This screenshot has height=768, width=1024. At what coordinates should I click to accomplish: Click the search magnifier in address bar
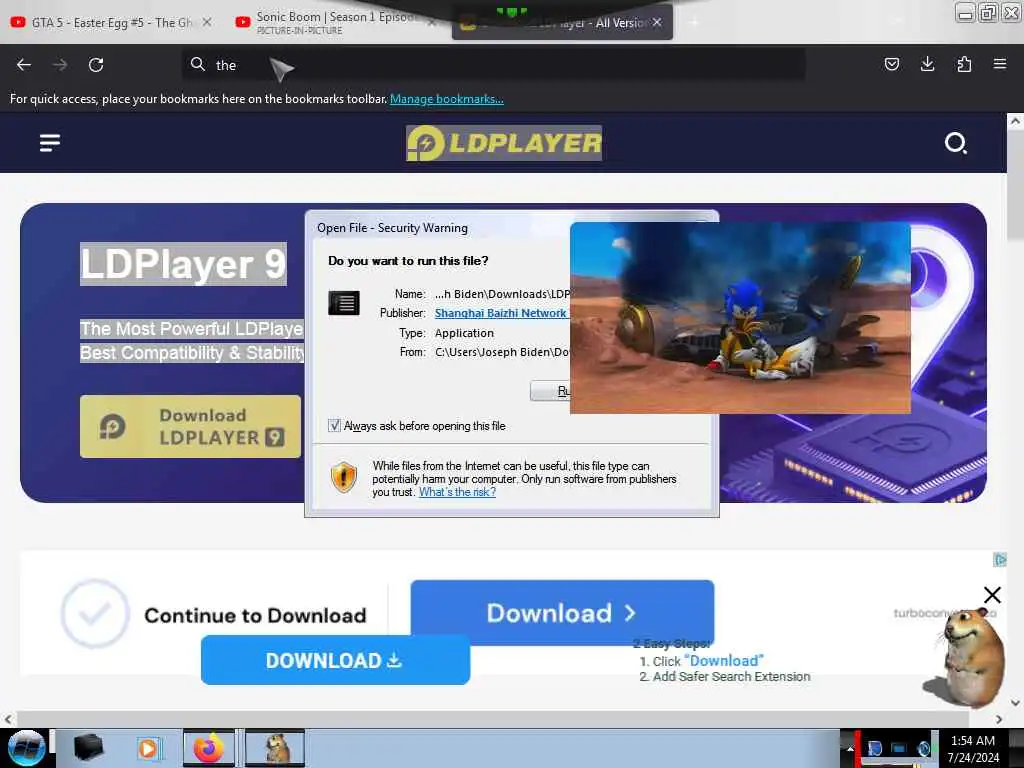point(197,64)
